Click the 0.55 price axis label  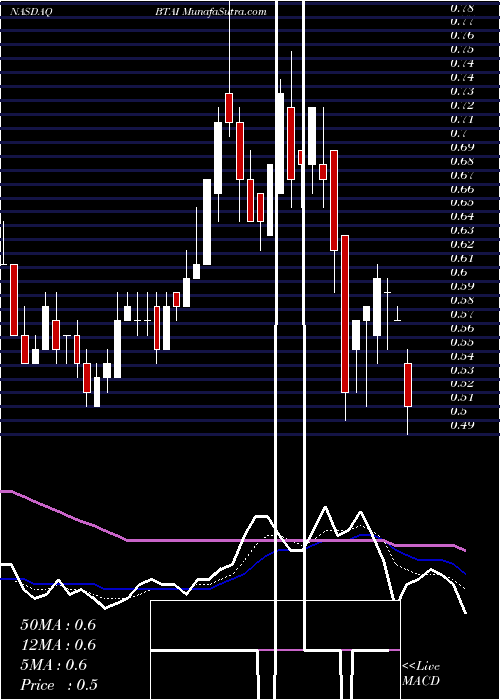pos(462,342)
